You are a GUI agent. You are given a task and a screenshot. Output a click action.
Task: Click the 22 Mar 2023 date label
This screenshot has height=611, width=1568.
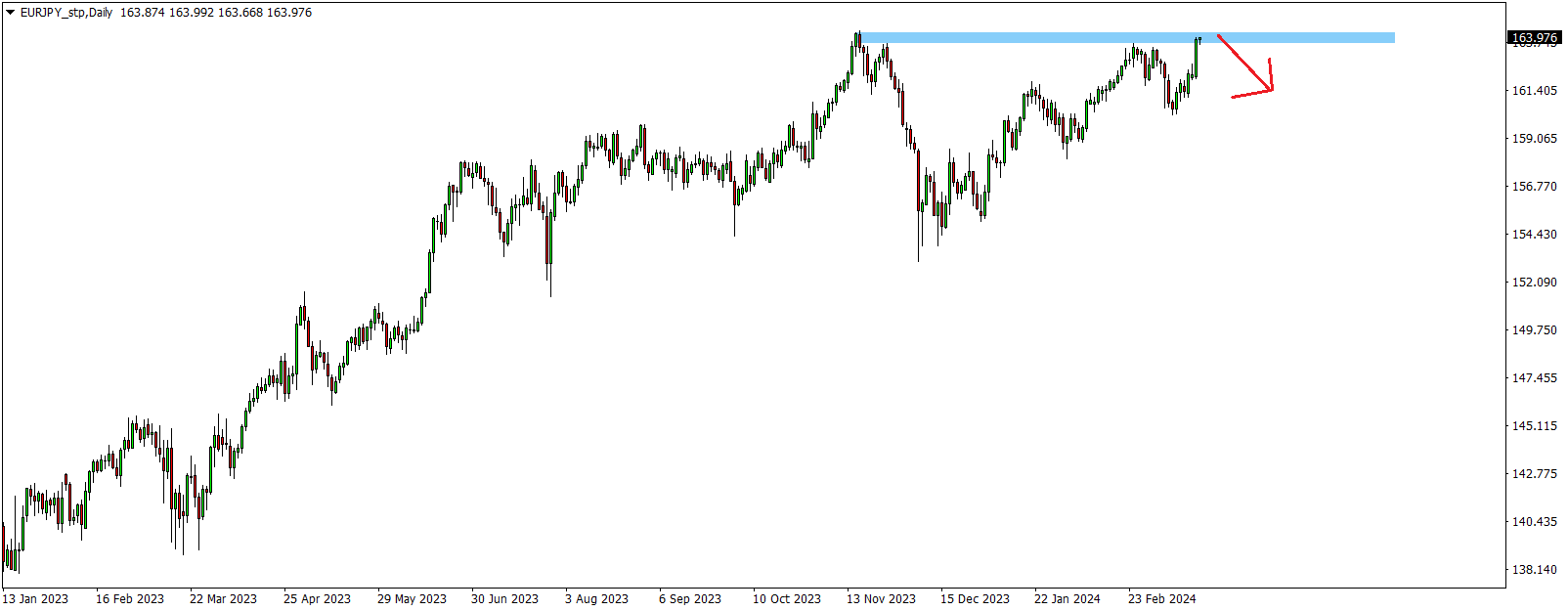click(223, 599)
